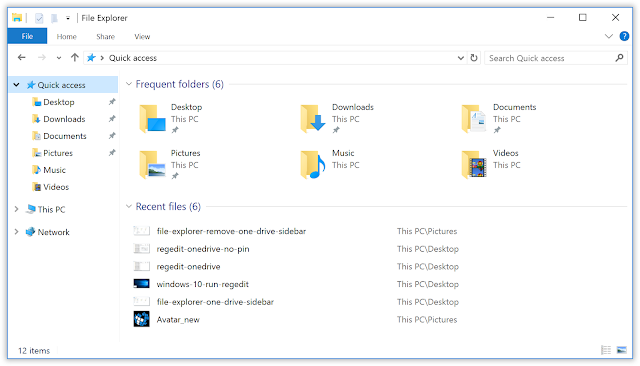Viewport: 640px width, 366px height.
Task: Click Quick access in the address bar path
Action: click(133, 58)
